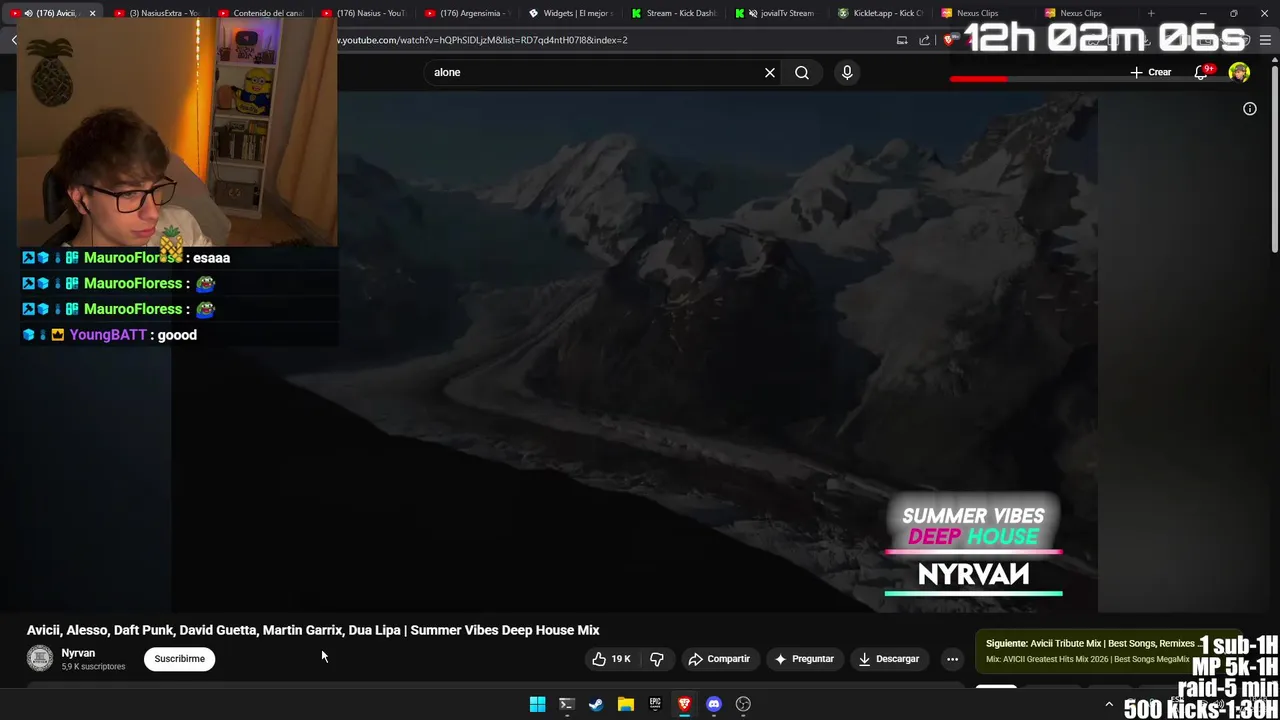Click the video player area
The image size is (1280, 720).
click(x=635, y=352)
